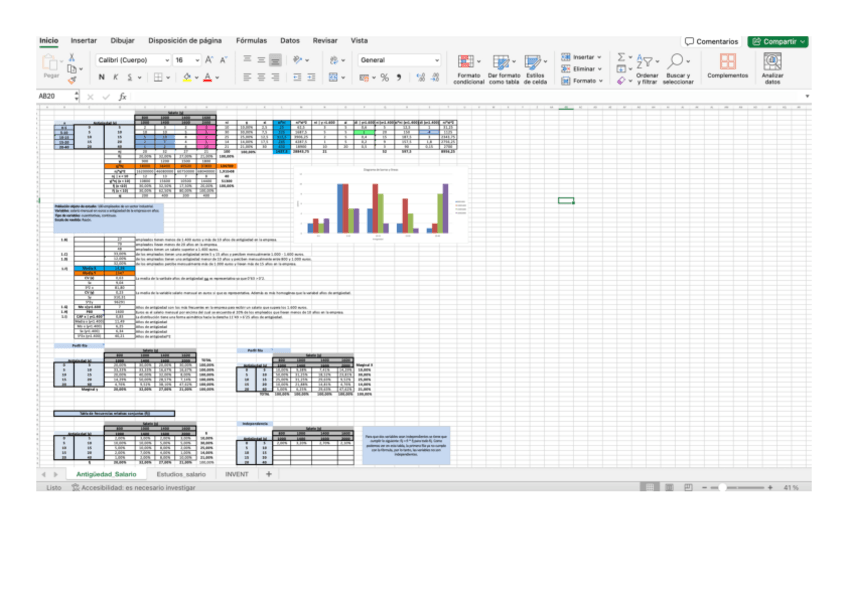Expand the formula bar with the arrow

pos(807,96)
